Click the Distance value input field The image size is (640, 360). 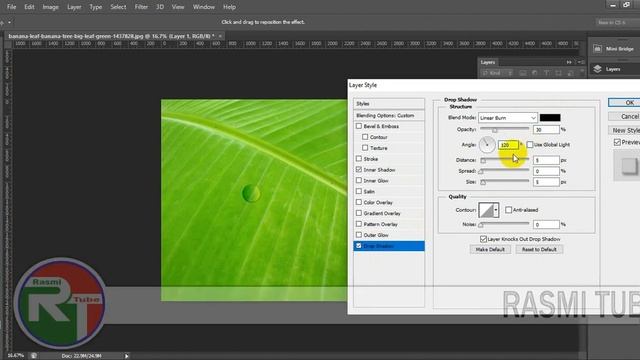[546, 160]
